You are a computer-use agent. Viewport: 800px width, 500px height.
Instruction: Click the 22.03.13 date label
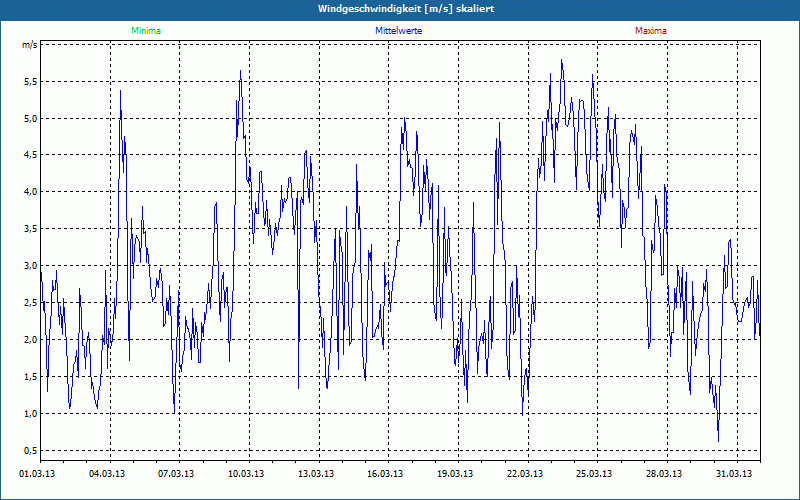pyautogui.click(x=524, y=473)
